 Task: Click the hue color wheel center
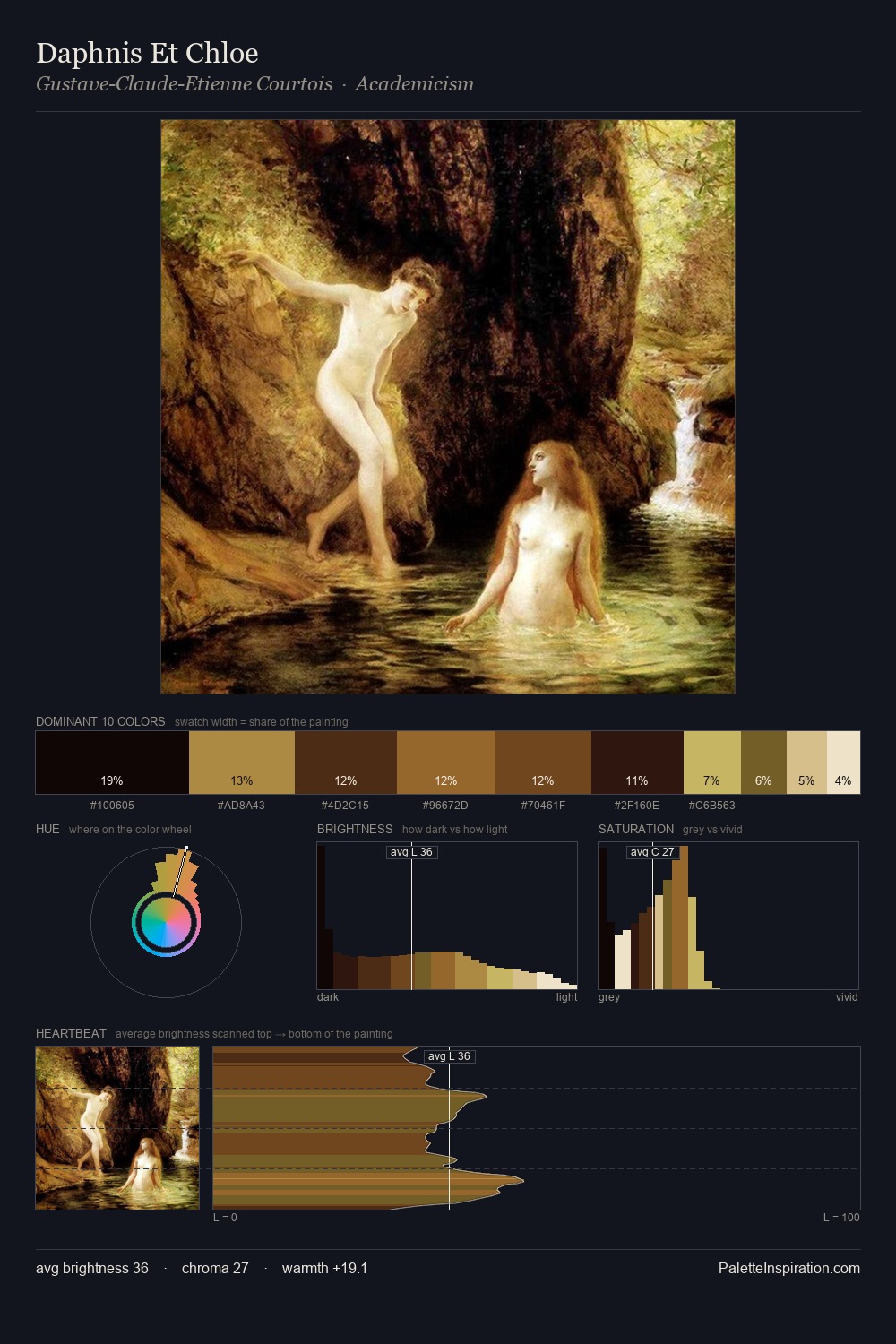tap(166, 922)
